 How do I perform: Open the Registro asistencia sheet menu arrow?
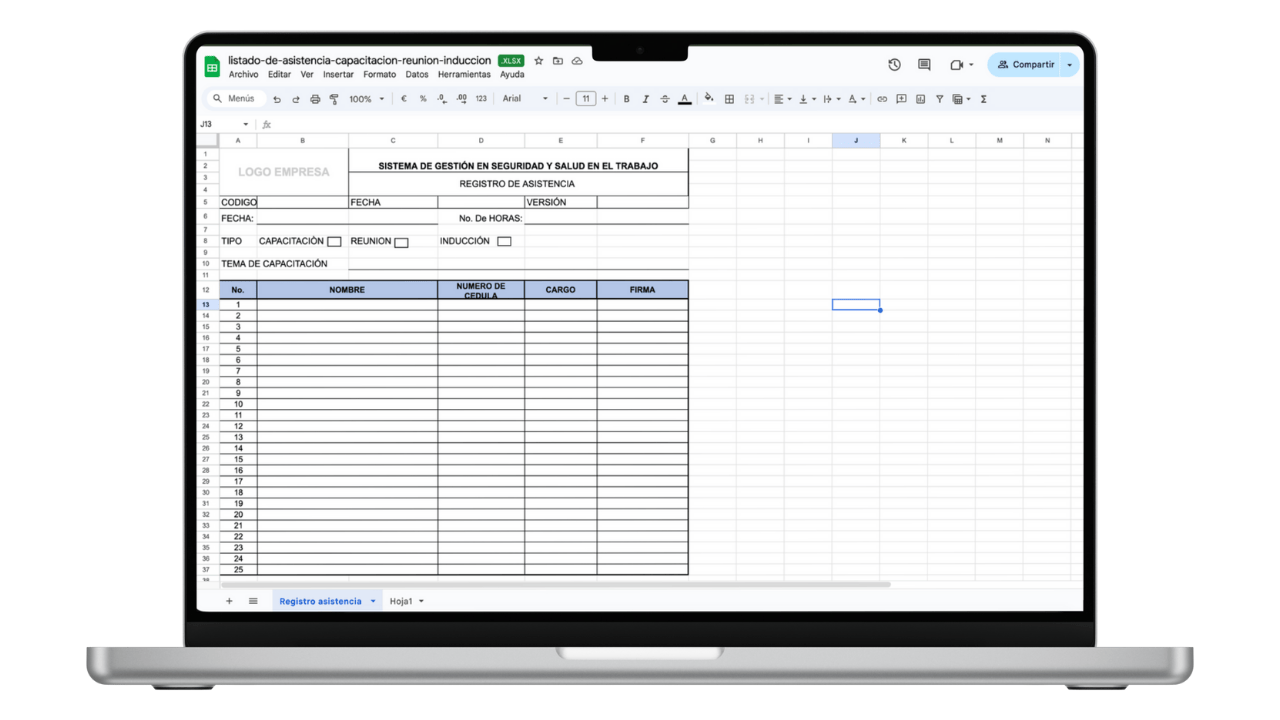click(372, 600)
